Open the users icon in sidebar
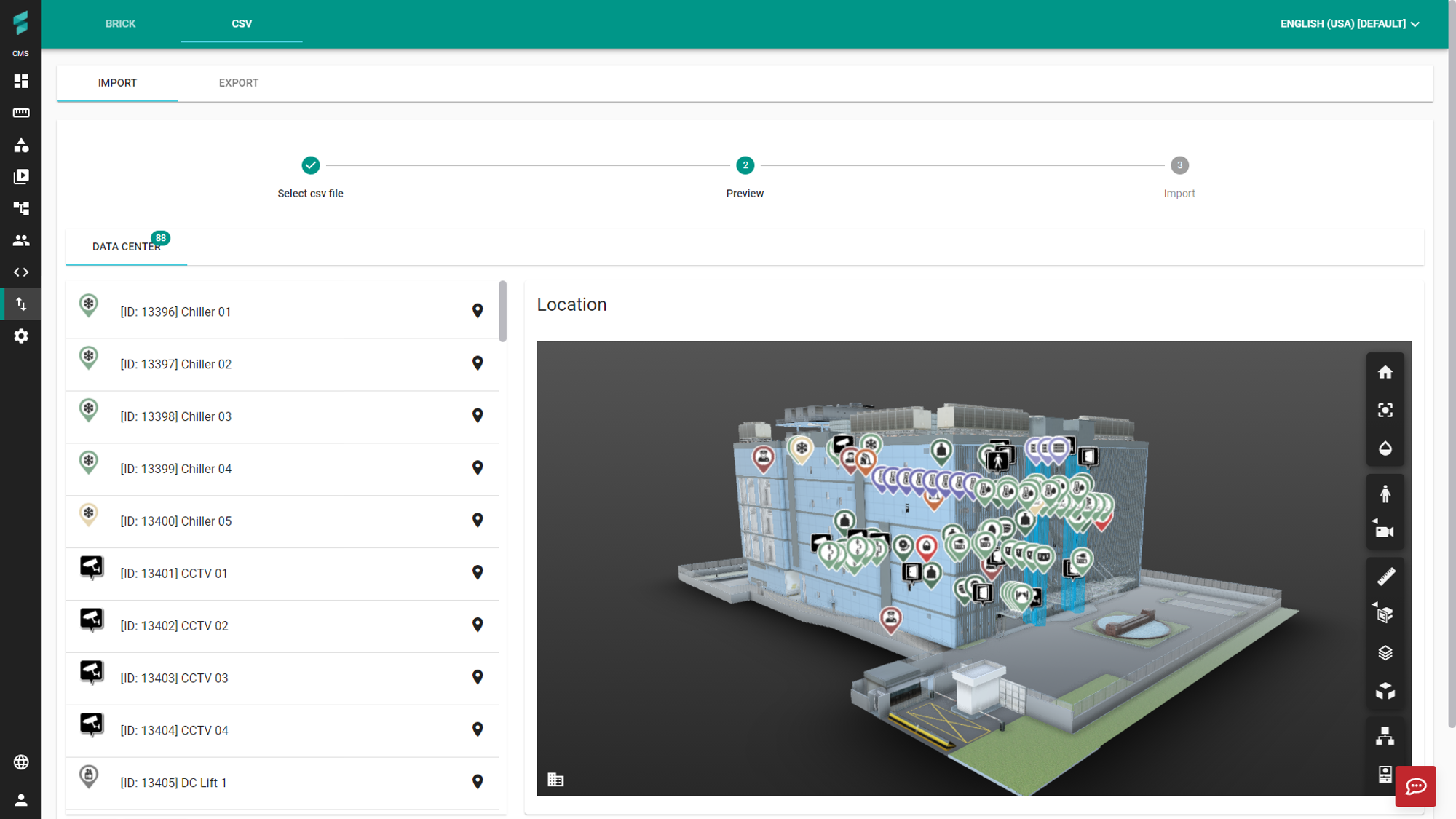The image size is (1456, 819). pyautogui.click(x=21, y=240)
